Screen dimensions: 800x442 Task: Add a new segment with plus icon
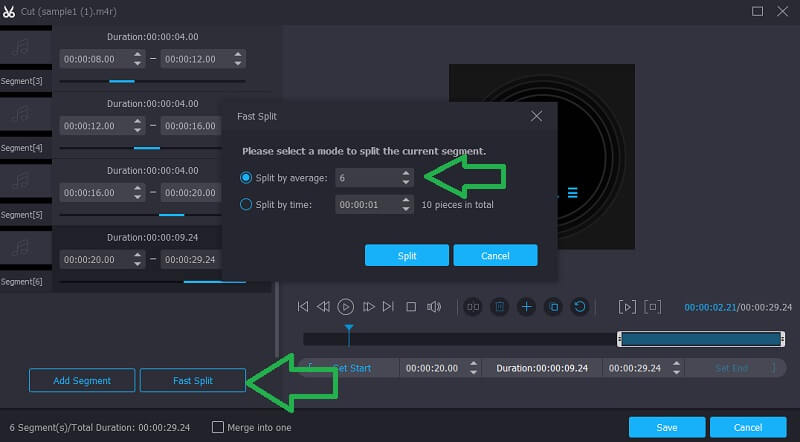(527, 307)
